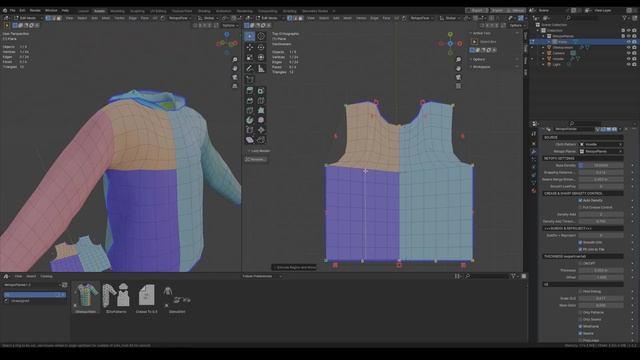Open Global transform orientation dropdown in left viewport
The image size is (640, 360).
tap(209, 18)
